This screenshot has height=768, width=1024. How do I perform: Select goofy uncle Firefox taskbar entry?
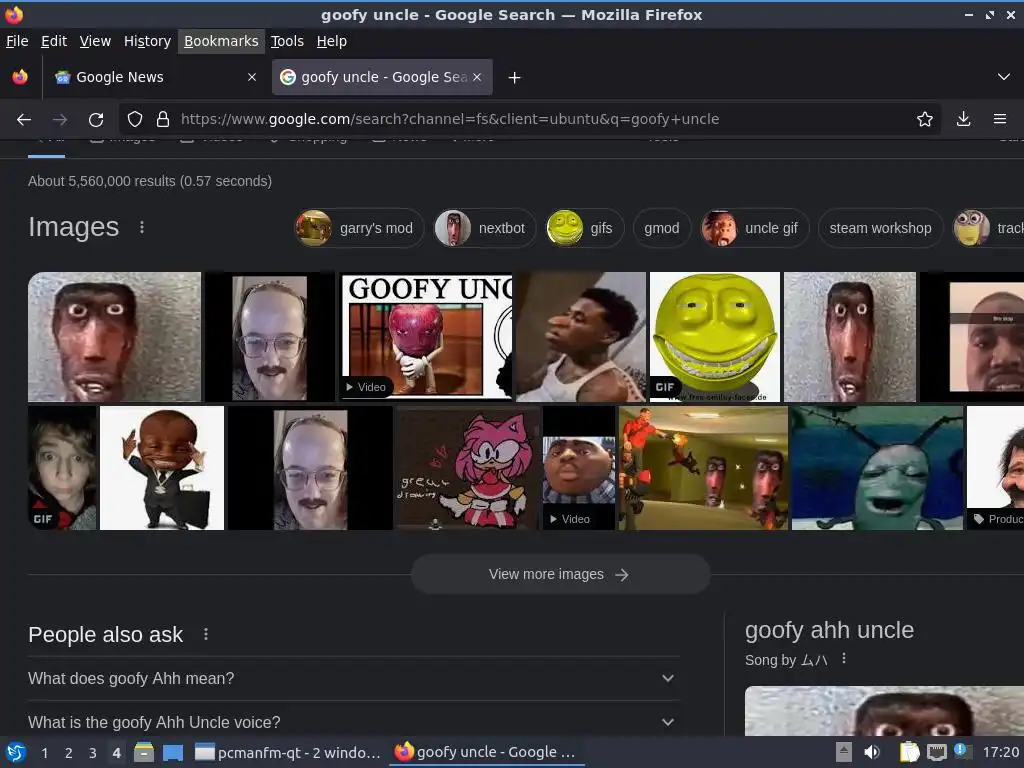485,752
